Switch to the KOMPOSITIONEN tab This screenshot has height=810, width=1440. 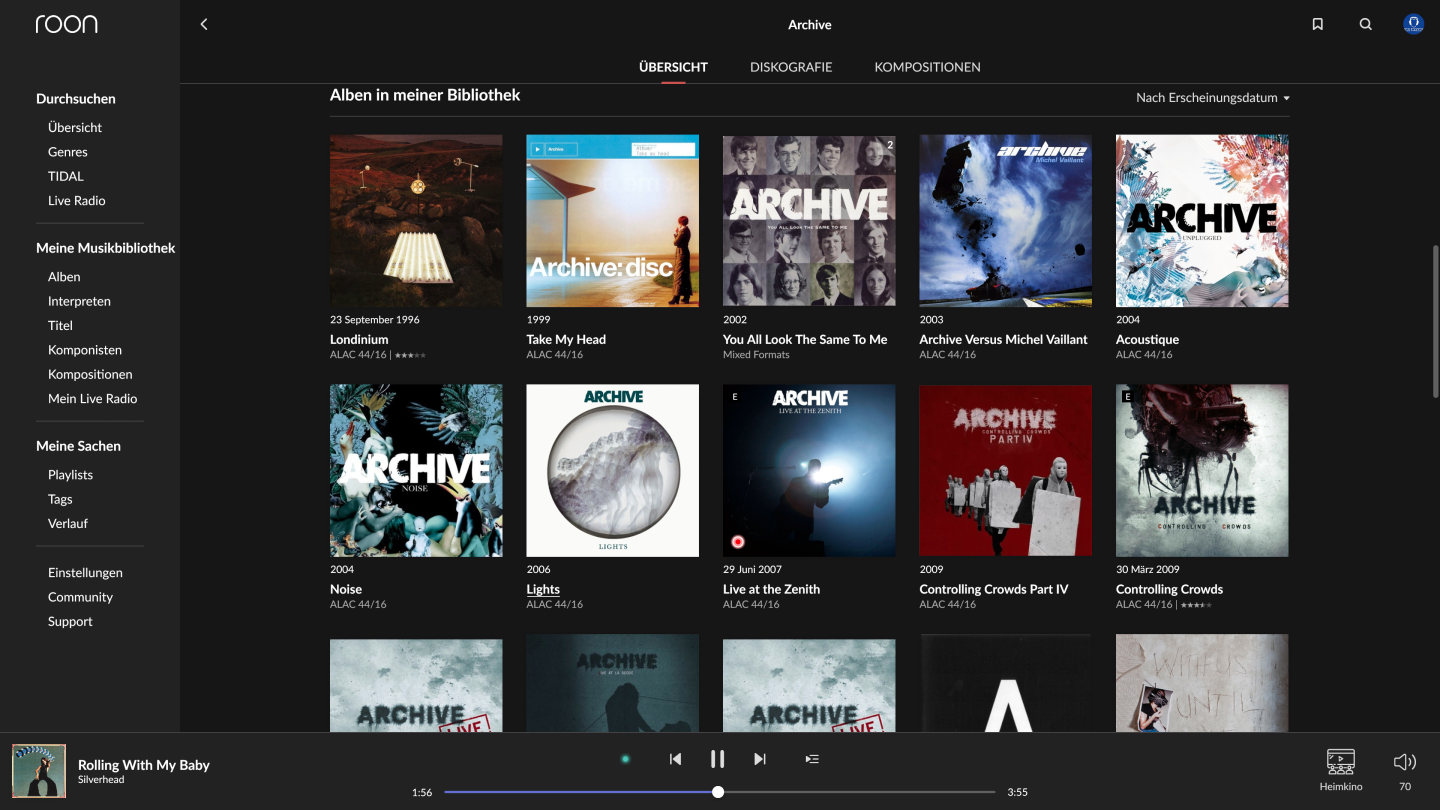point(927,67)
